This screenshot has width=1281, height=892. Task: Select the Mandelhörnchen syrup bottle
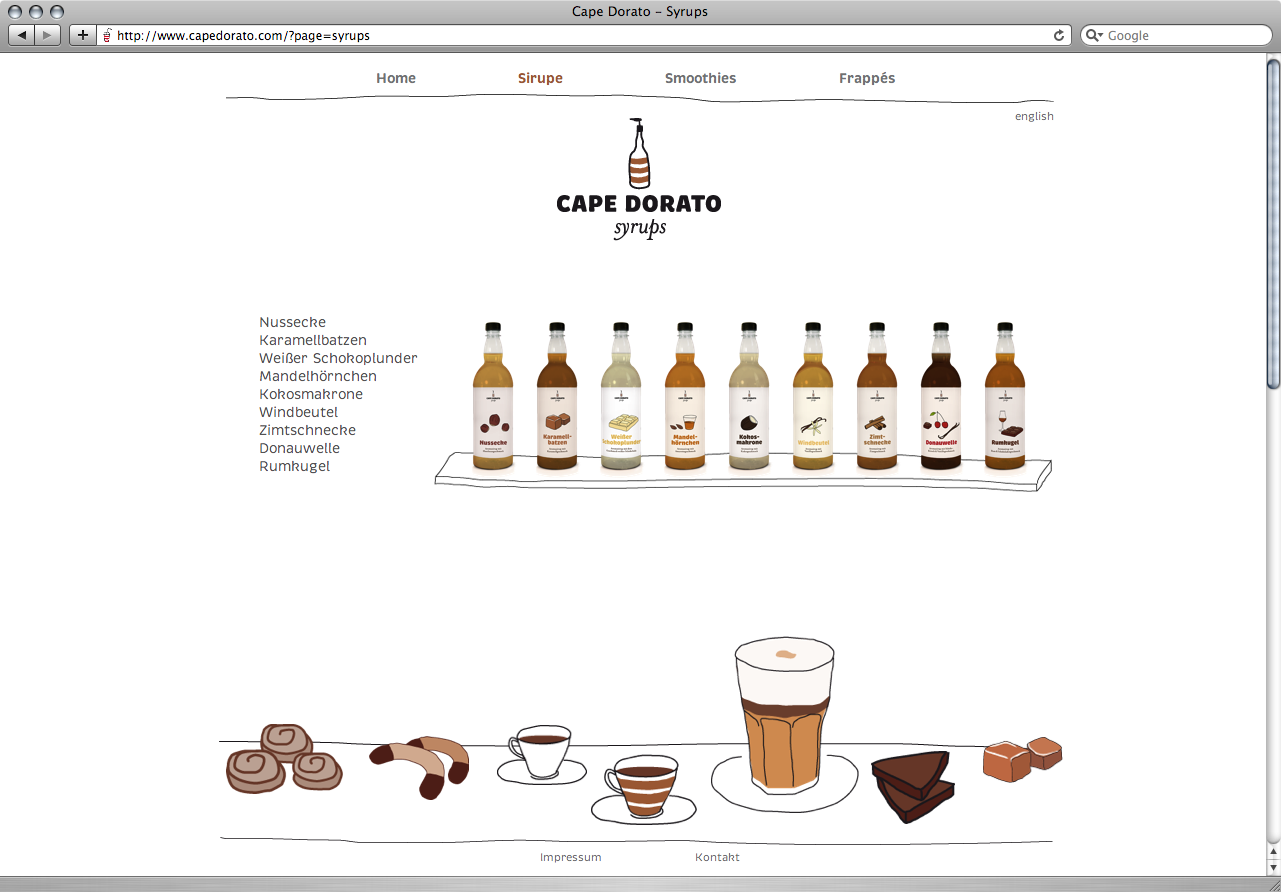pos(685,396)
